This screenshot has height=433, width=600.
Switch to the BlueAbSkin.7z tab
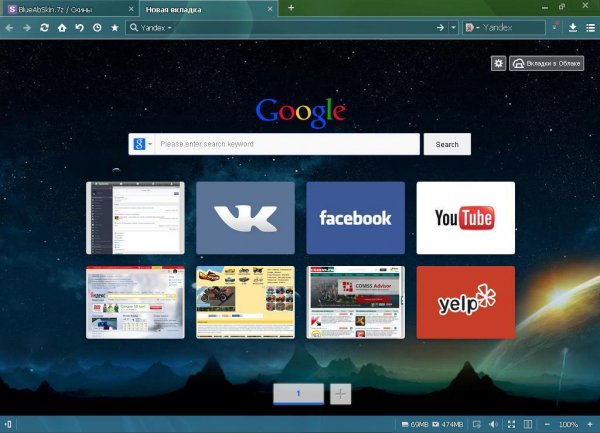pos(70,9)
